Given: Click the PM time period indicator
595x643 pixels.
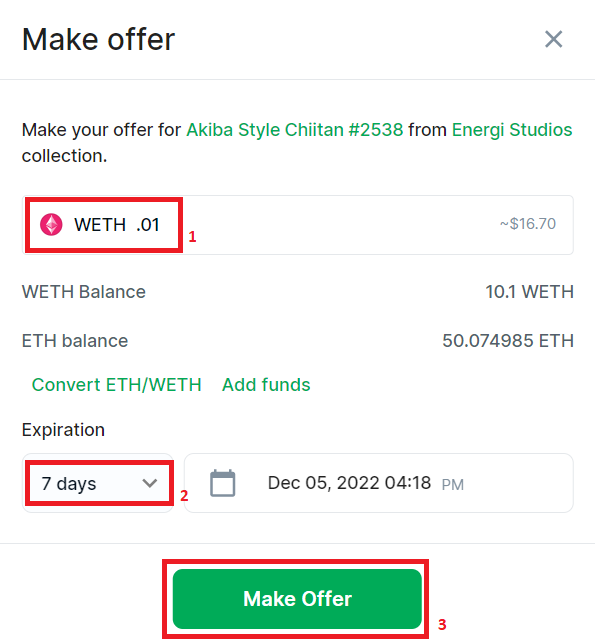Looking at the screenshot, I should point(453,485).
